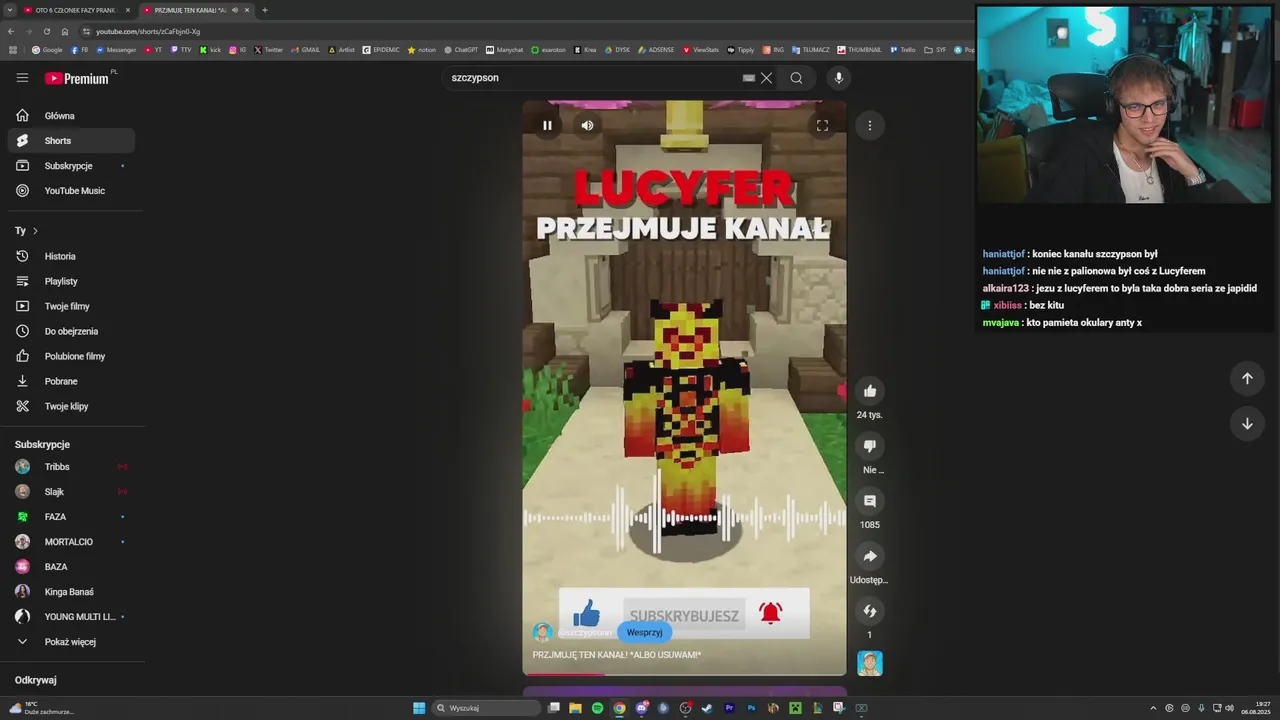Share the Short with the arrow icon

[x=870, y=556]
